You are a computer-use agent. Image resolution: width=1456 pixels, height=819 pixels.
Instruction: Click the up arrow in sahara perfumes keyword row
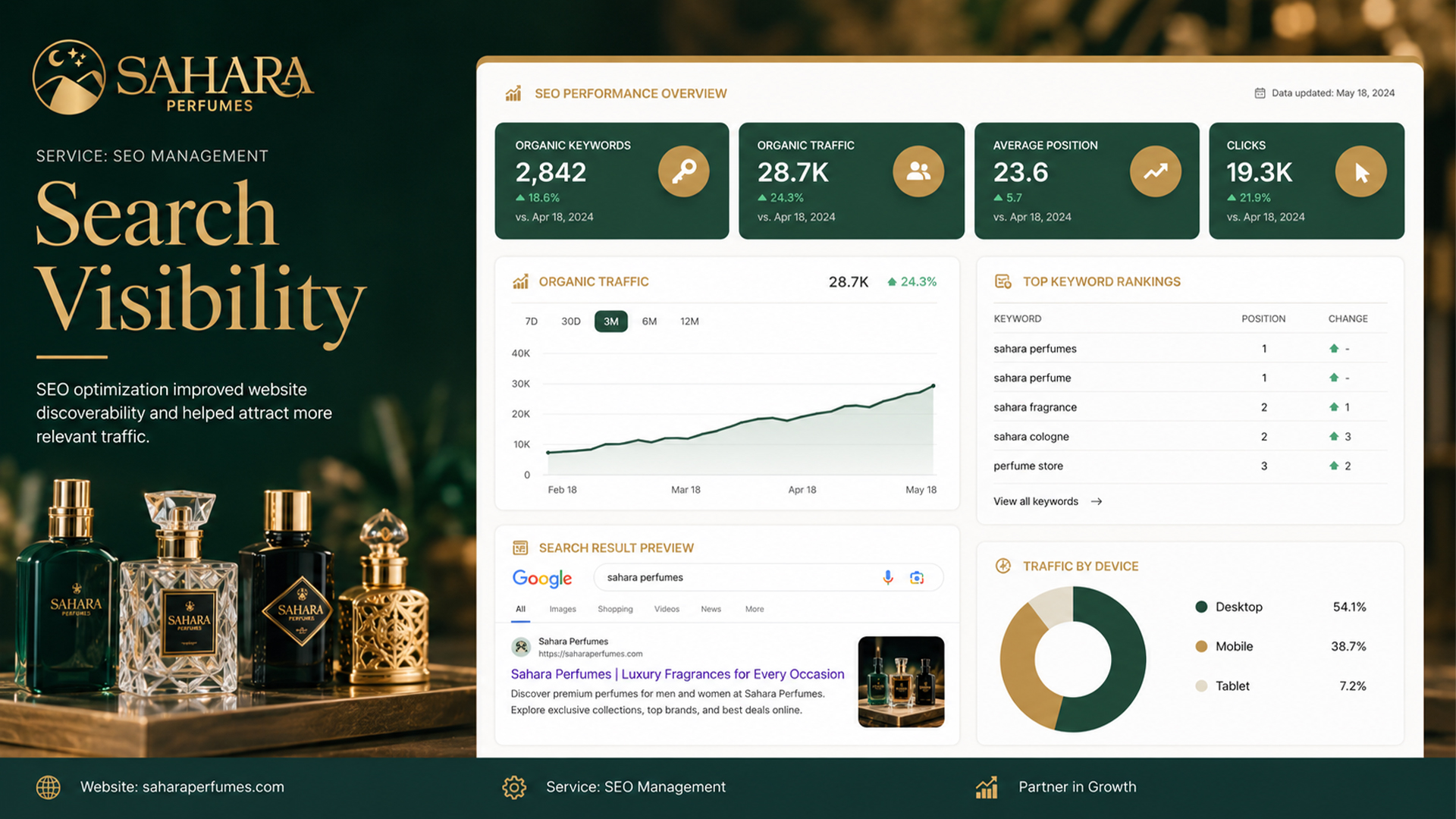[x=1334, y=349]
